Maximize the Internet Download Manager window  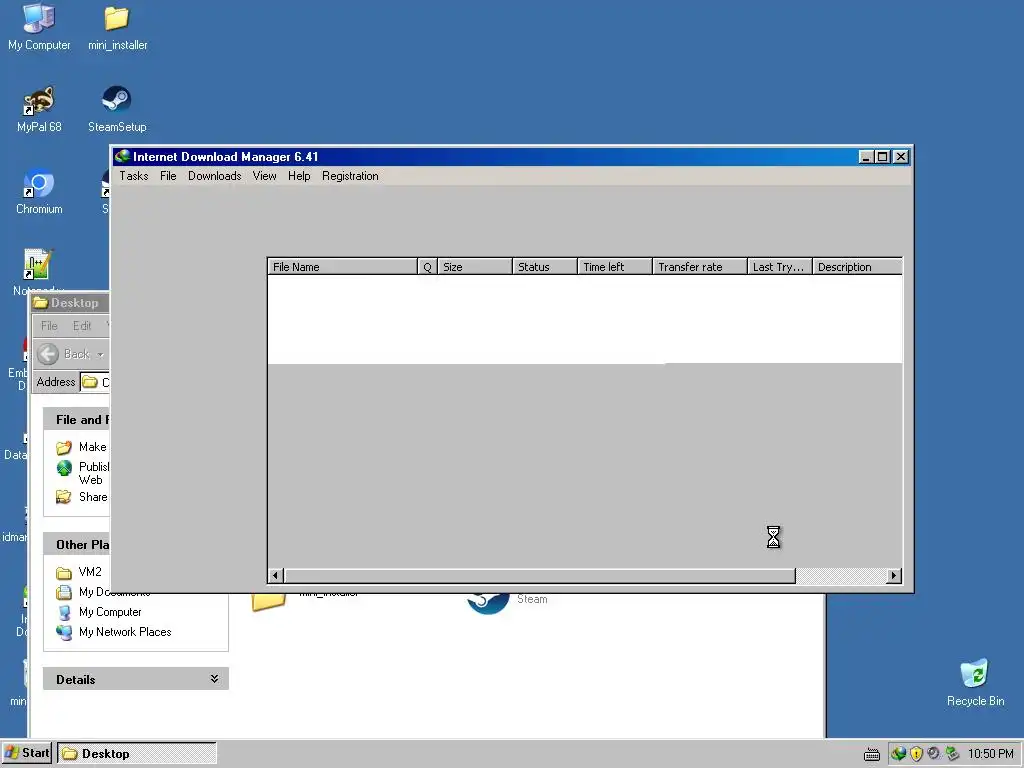coord(882,157)
